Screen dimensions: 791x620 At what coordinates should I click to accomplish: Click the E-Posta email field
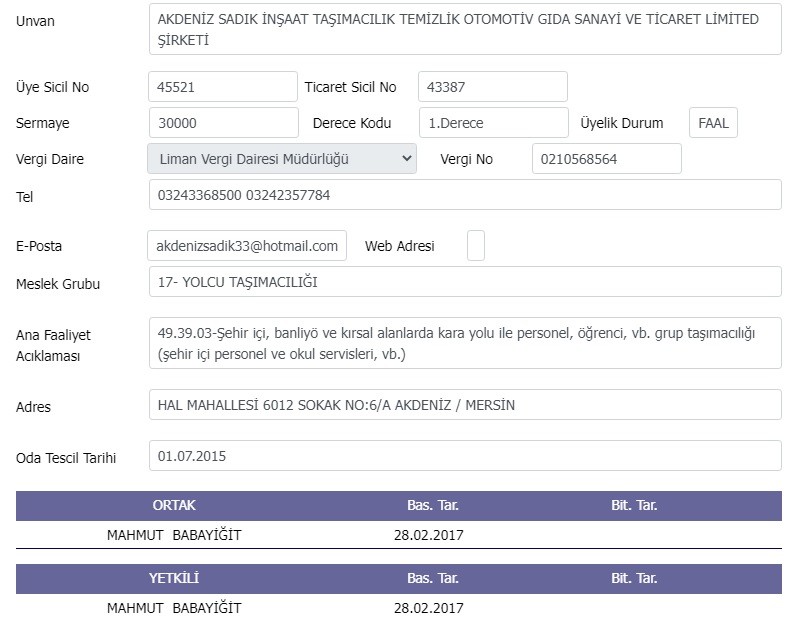tap(247, 245)
